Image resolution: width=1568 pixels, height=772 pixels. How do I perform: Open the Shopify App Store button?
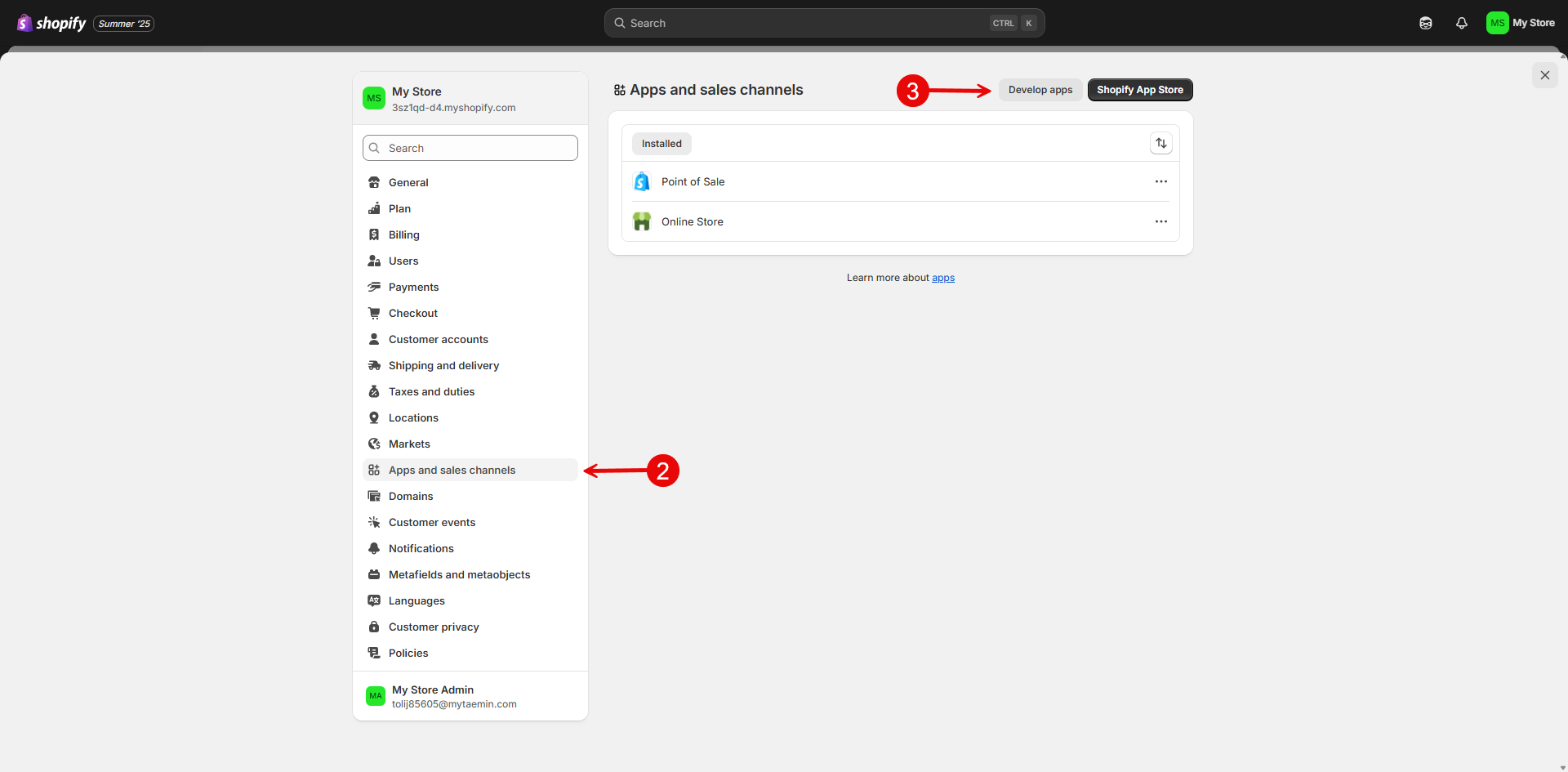pyautogui.click(x=1140, y=90)
